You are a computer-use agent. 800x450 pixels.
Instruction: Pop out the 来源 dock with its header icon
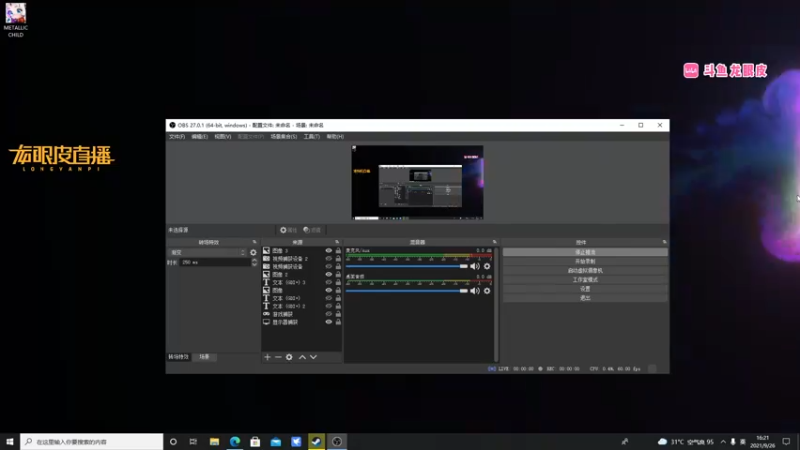(337, 242)
